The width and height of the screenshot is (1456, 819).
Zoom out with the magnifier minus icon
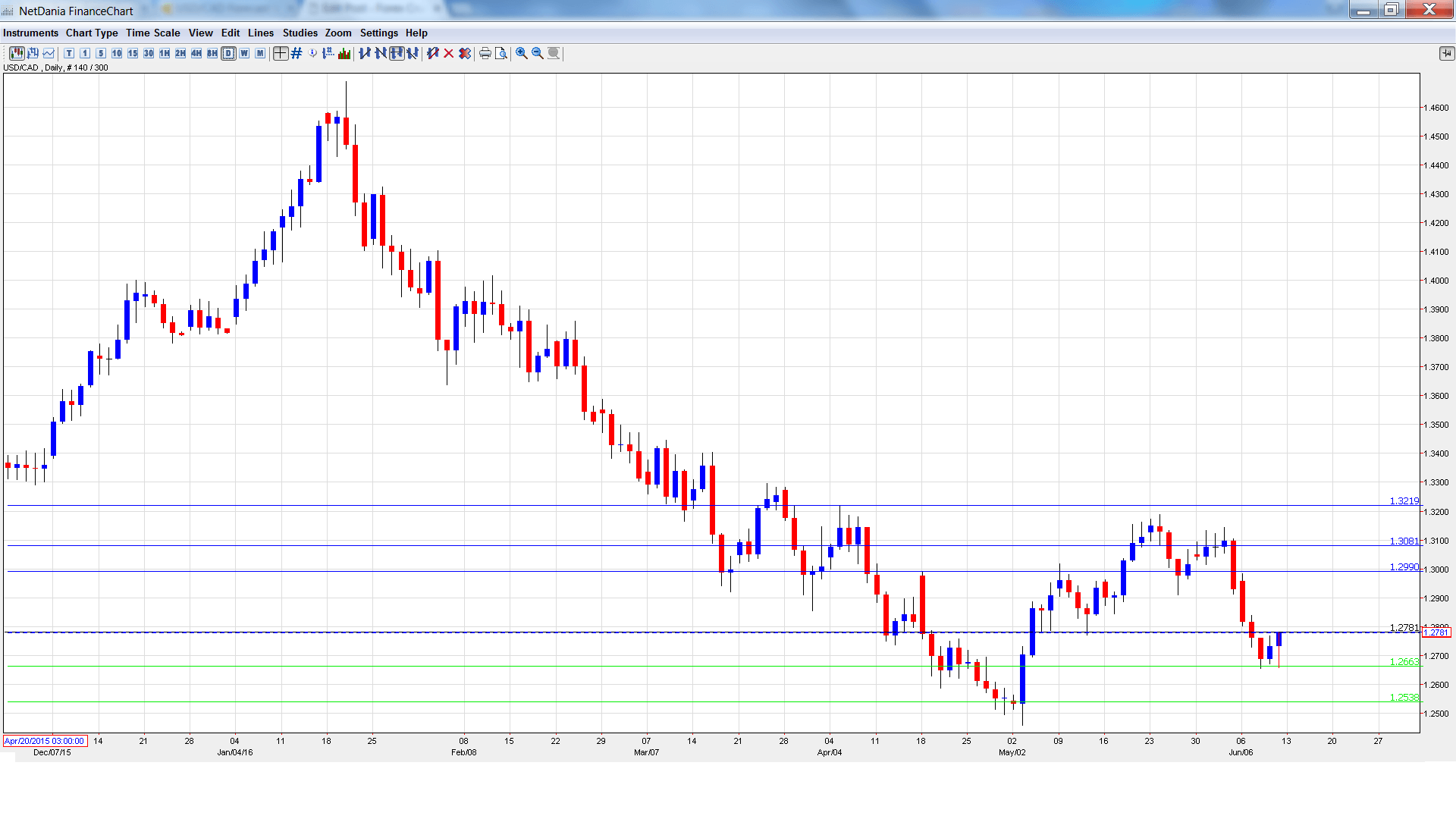[538, 53]
